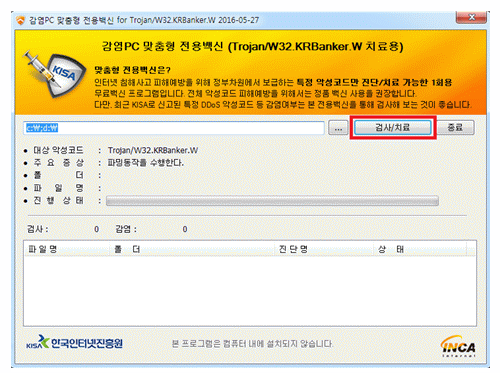The width and height of the screenshot is (500, 373).
Task: Select the 폴더 column header
Action: pos(192,249)
